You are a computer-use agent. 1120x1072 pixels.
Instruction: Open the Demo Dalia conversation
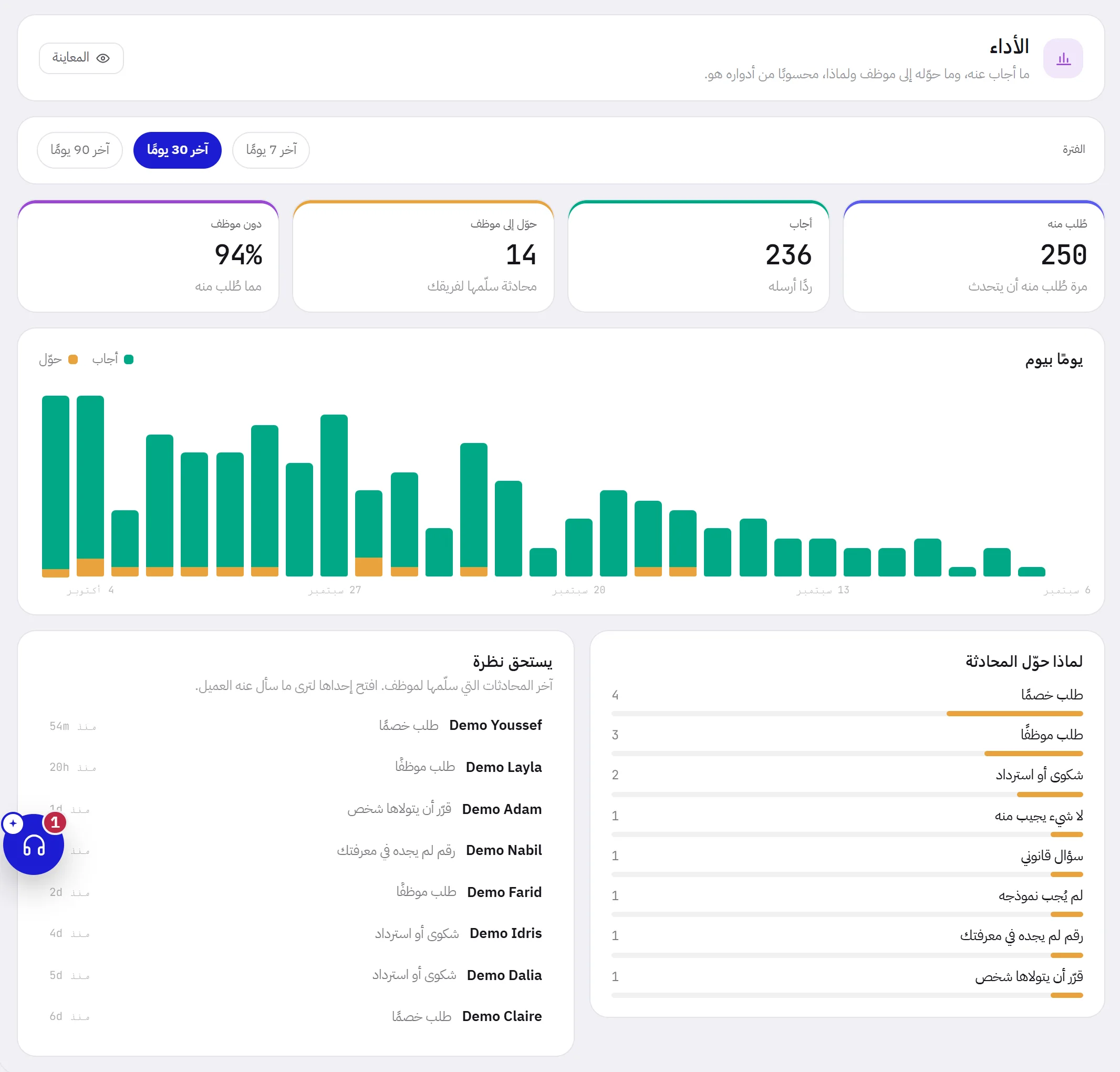[296, 975]
